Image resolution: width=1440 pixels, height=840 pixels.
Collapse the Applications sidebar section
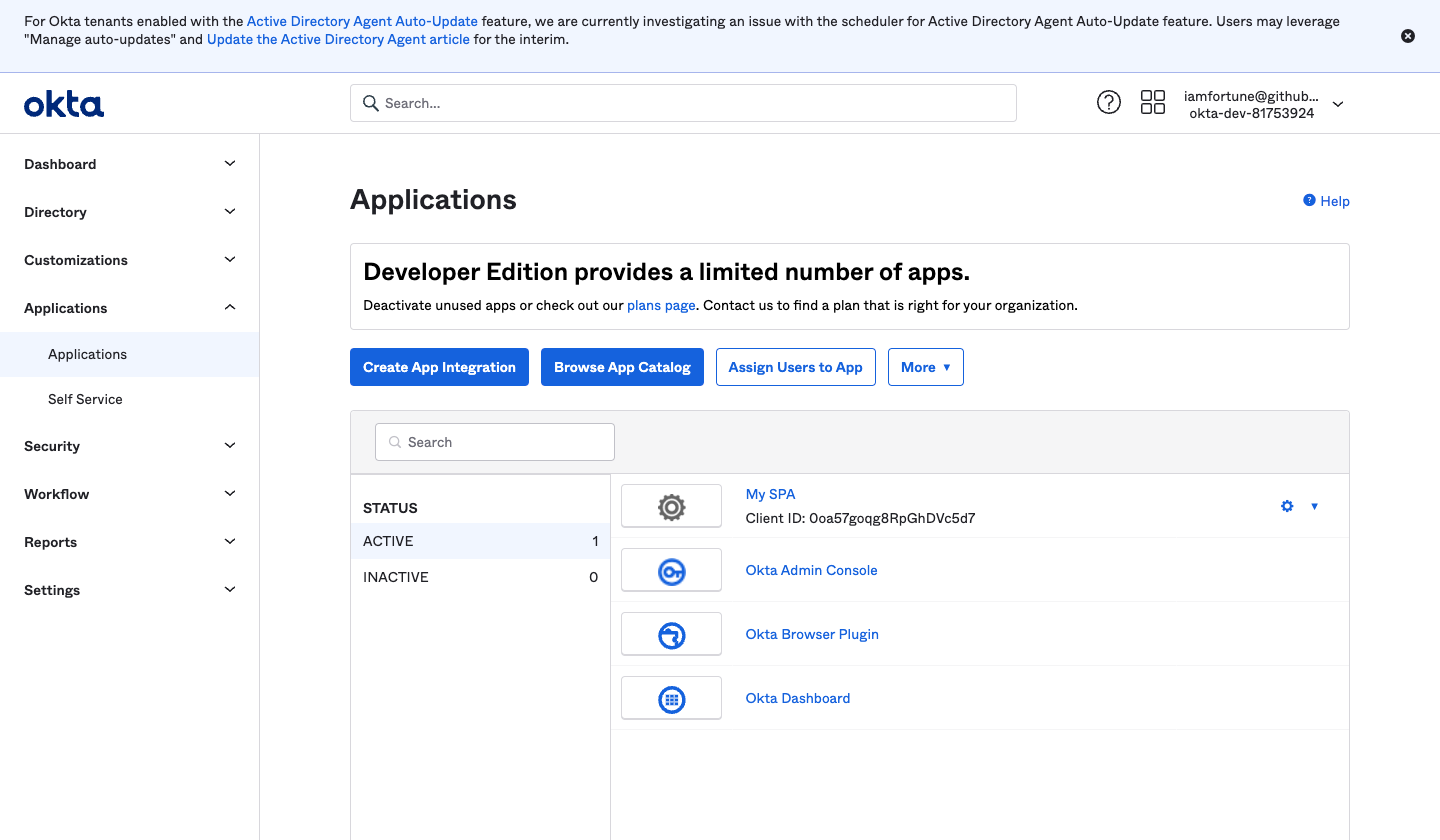pyautogui.click(x=129, y=307)
